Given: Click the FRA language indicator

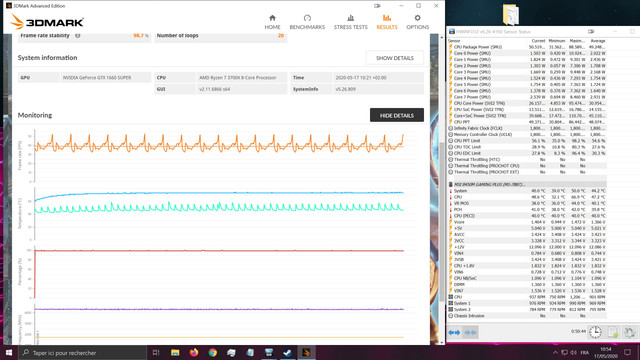Looking at the screenshot, I should click(584, 352).
